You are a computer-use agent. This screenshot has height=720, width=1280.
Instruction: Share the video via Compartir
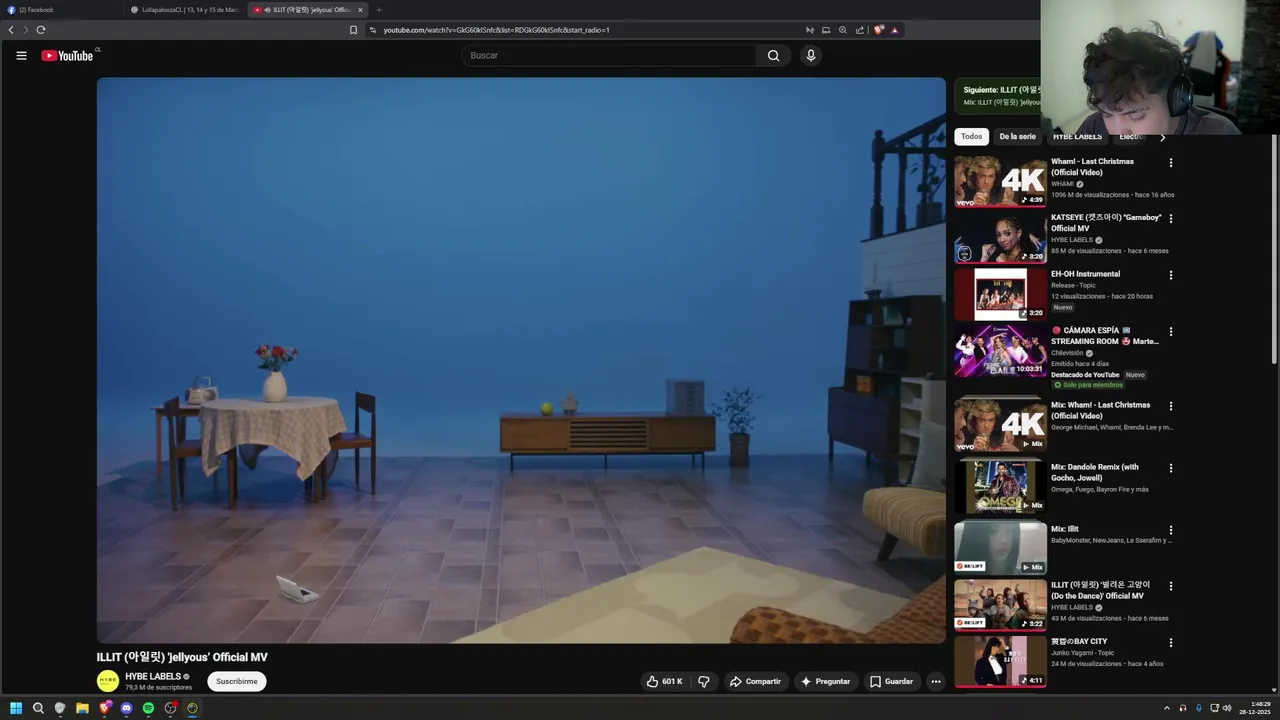(755, 681)
